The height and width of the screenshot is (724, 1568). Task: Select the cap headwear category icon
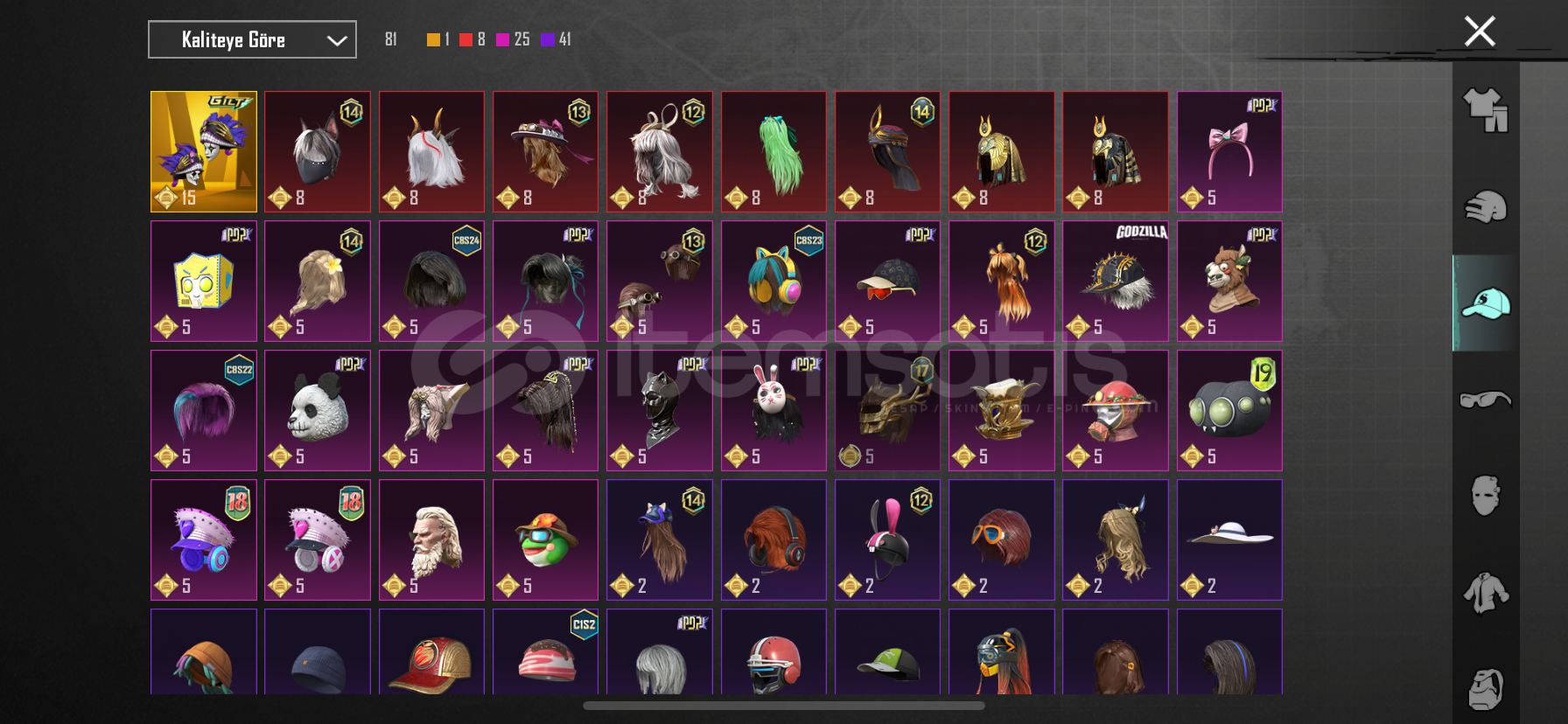[x=1486, y=303]
